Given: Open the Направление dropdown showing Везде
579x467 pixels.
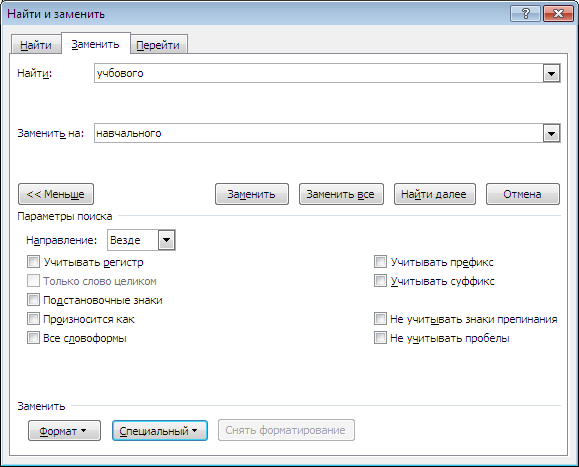Looking at the screenshot, I should [141, 240].
